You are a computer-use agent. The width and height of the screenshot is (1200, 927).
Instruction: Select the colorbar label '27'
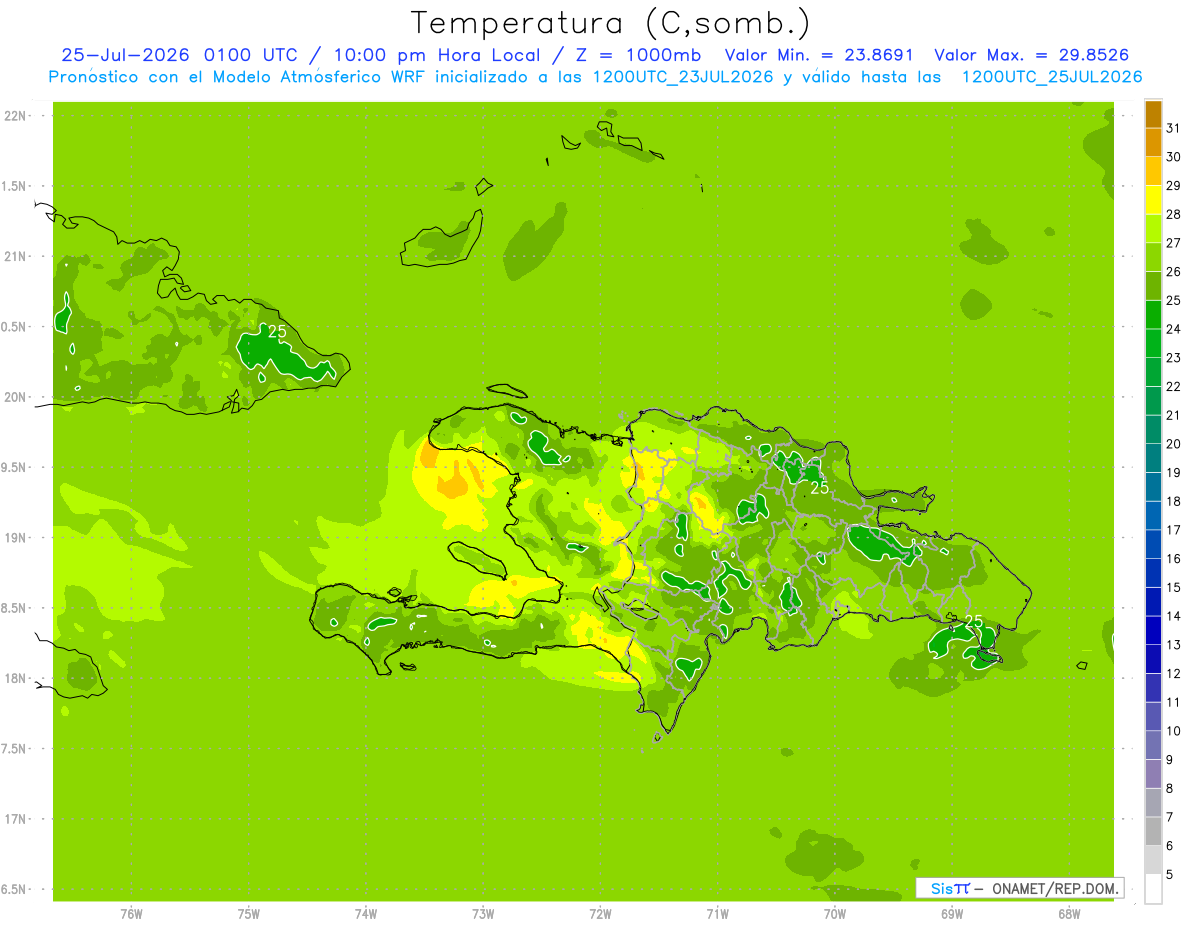[1174, 243]
